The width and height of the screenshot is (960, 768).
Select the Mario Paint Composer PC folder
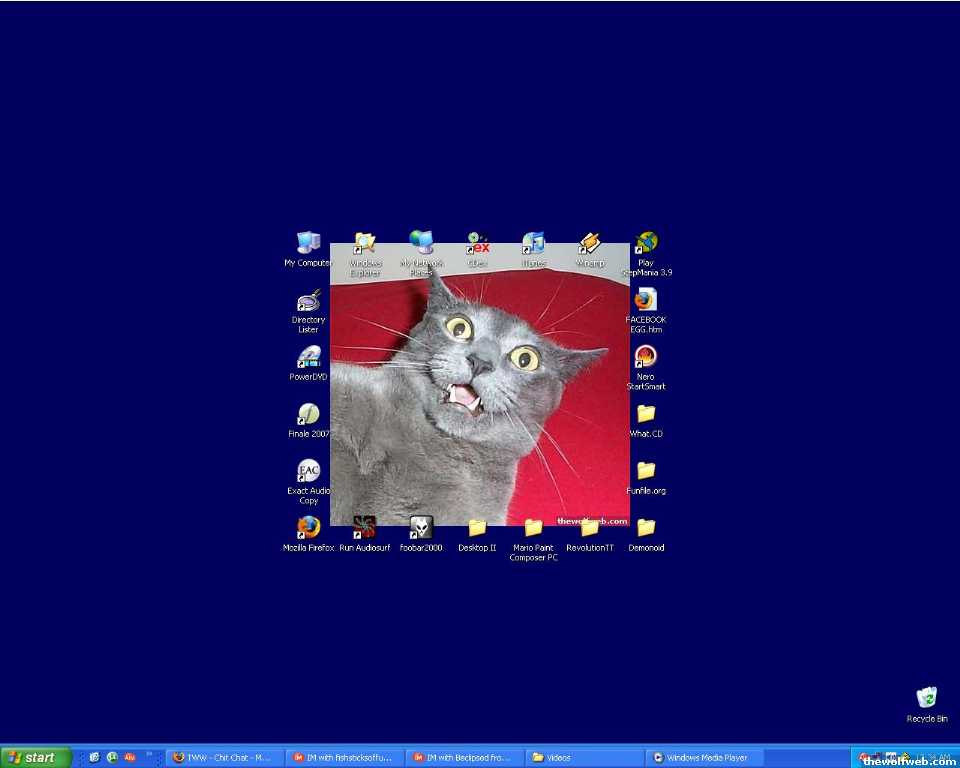point(533,528)
